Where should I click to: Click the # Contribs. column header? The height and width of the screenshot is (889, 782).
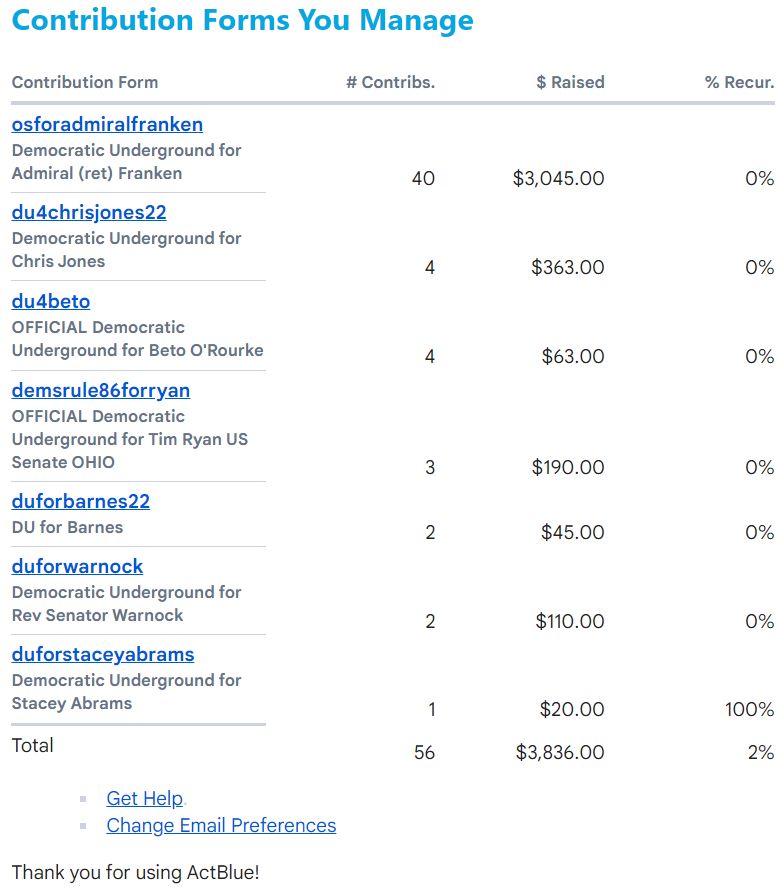pos(390,82)
